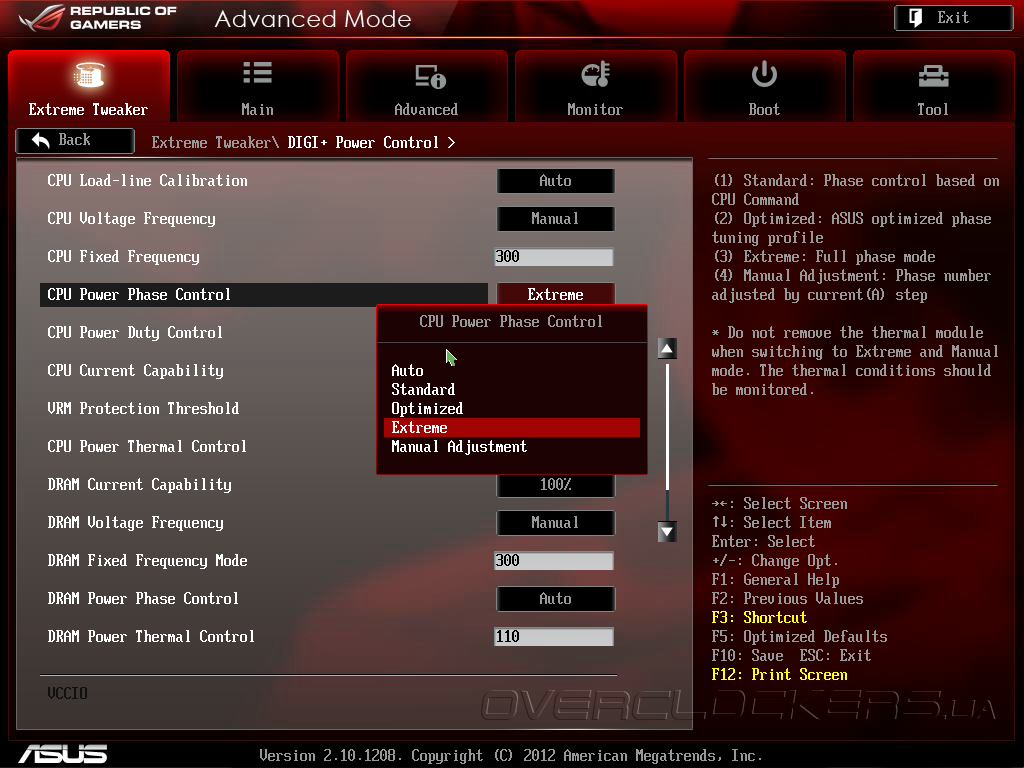Click the CPU Fixed Frequency input field
This screenshot has width=1024, height=768.
coord(554,257)
